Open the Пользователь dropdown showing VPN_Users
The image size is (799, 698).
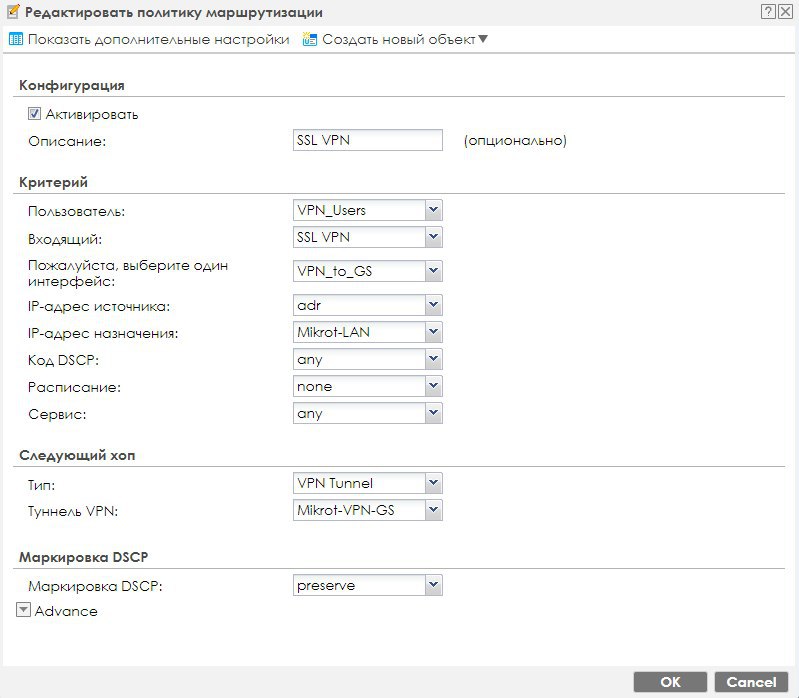pos(433,211)
